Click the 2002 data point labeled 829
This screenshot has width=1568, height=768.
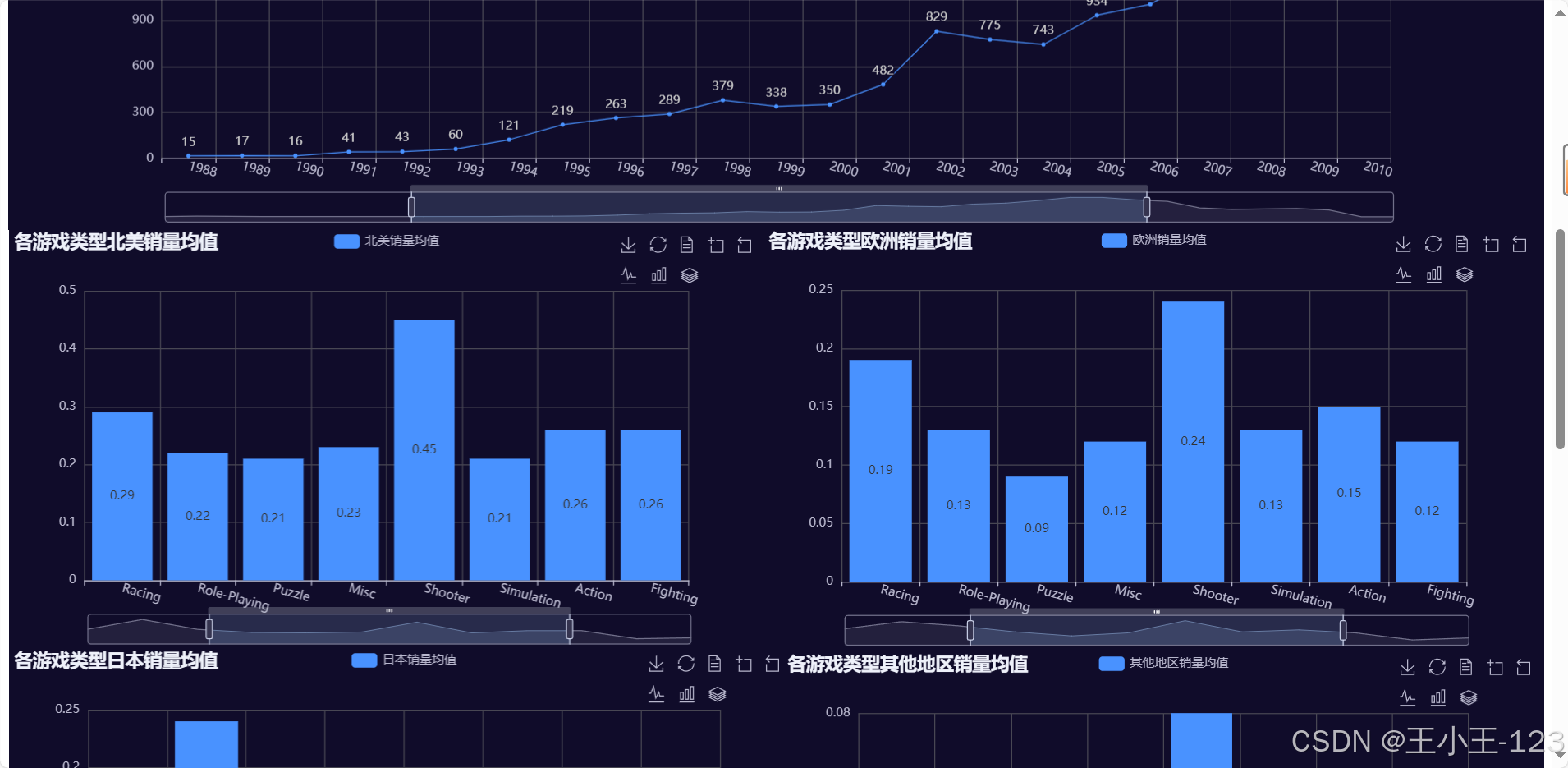937,31
